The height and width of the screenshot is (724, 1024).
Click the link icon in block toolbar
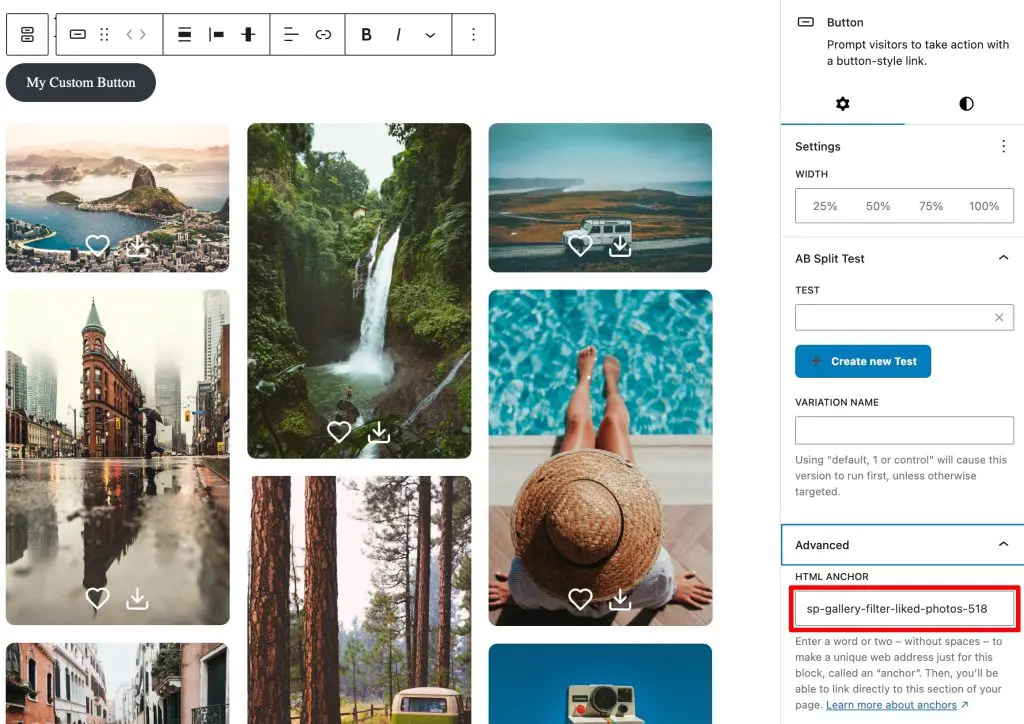tap(323, 35)
